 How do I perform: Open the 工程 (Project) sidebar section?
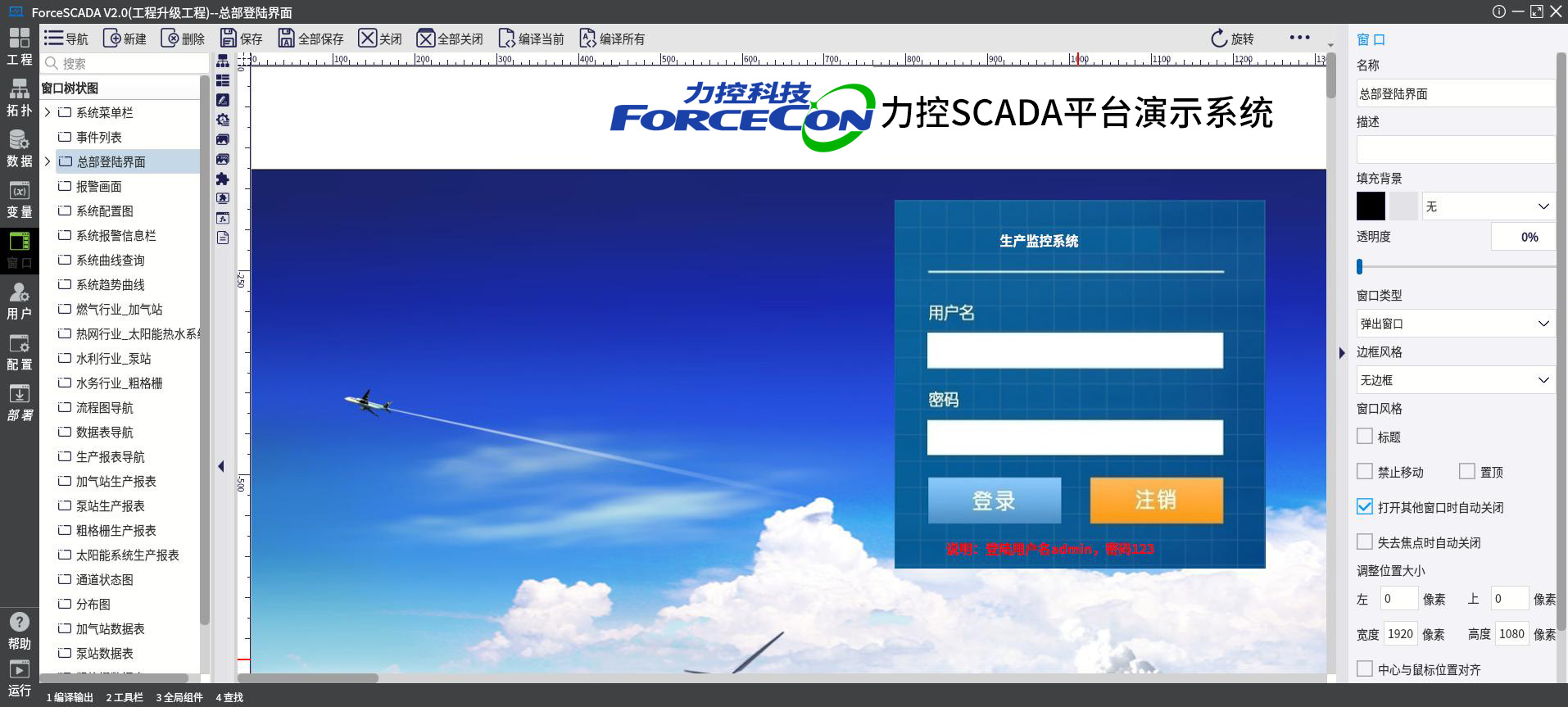[20, 47]
